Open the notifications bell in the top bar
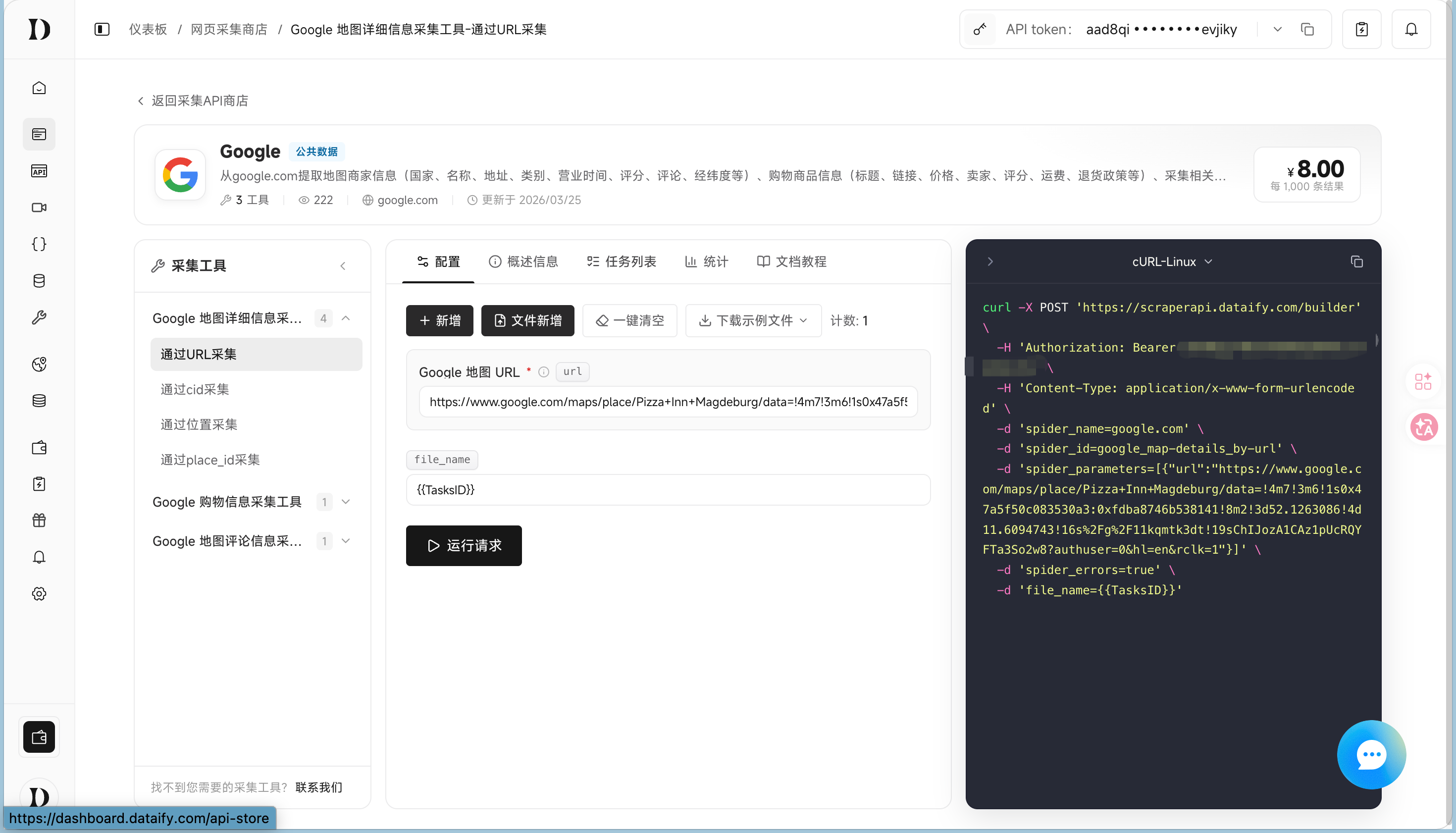This screenshot has height=833, width=1456. click(1411, 29)
